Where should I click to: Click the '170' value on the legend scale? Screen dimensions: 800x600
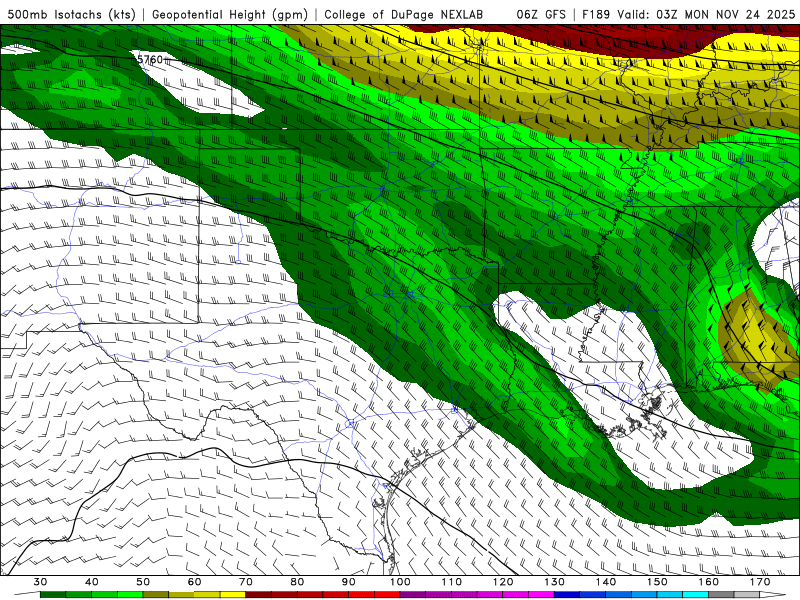760,582
